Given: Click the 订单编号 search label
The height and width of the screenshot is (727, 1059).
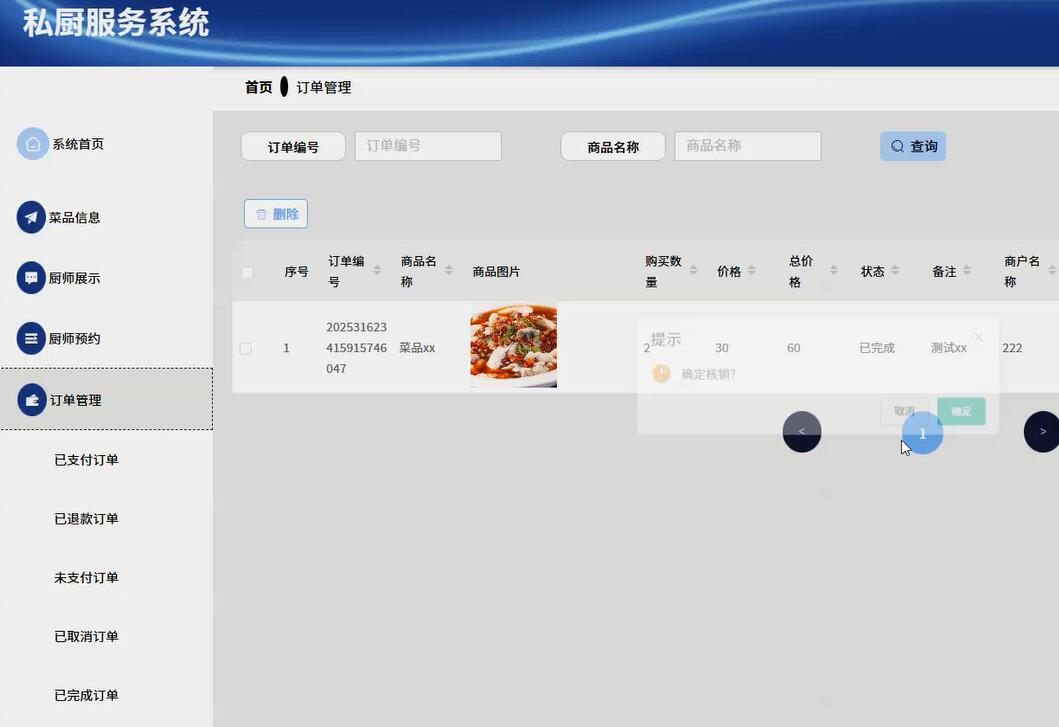Looking at the screenshot, I should point(293,147).
